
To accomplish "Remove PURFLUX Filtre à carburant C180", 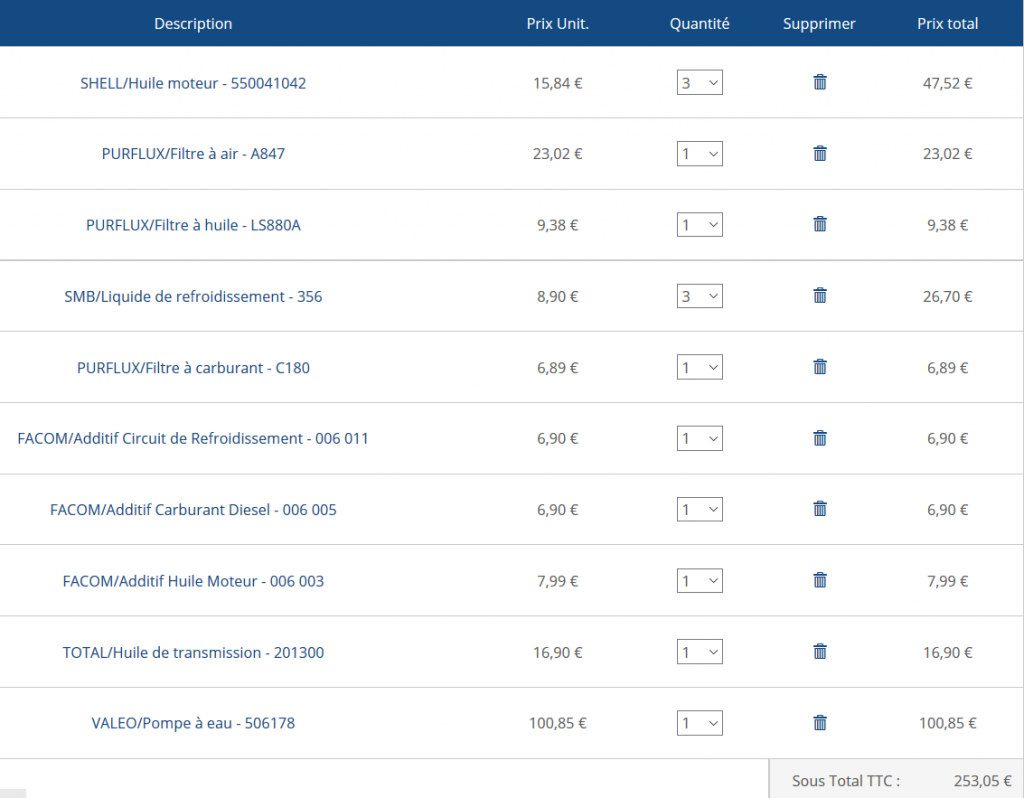I will 820,367.
